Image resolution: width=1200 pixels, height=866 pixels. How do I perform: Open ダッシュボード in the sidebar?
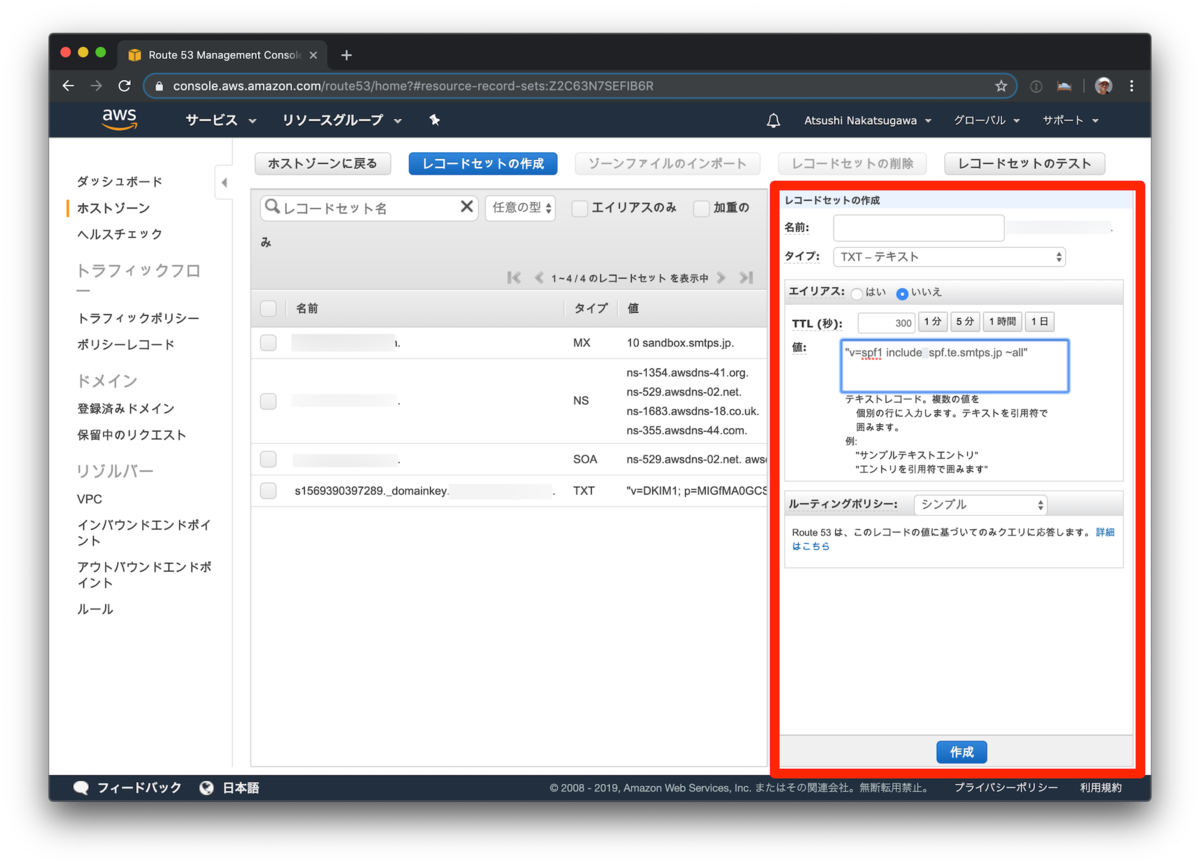click(x=119, y=182)
